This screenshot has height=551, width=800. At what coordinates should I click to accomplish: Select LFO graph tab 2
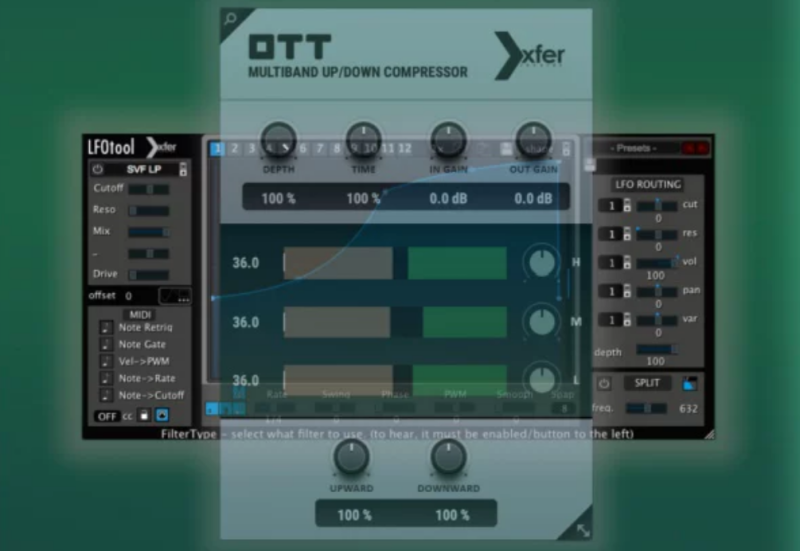pyautogui.click(x=235, y=148)
